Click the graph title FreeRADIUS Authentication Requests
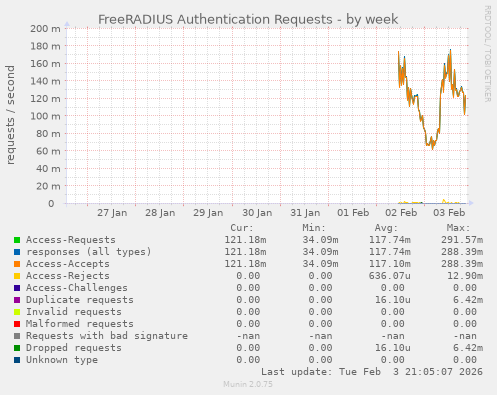 click(x=248, y=19)
